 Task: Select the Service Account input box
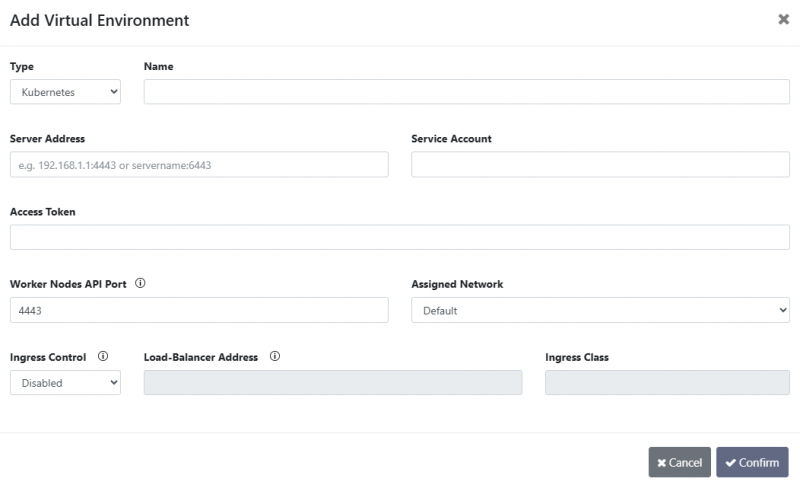click(x=600, y=165)
